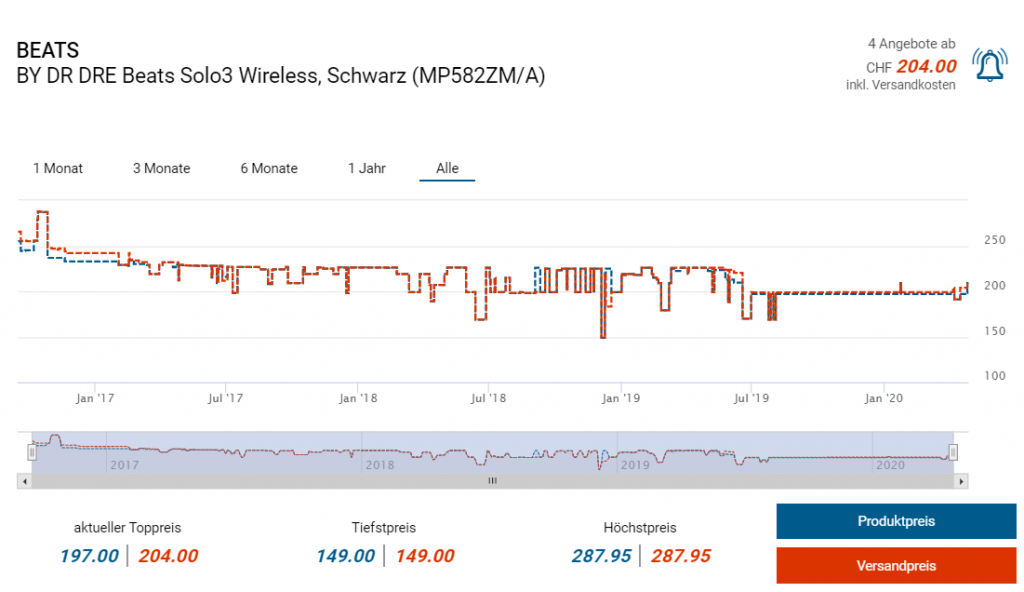
Task: Click the CHF 204.00 offer price
Action: 925,67
